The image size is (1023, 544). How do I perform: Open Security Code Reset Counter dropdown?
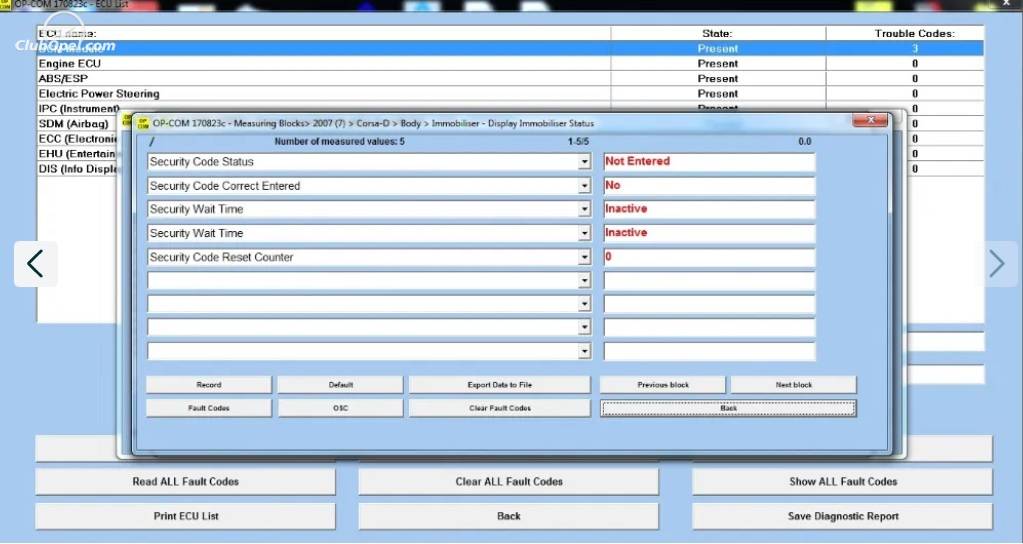tap(585, 258)
